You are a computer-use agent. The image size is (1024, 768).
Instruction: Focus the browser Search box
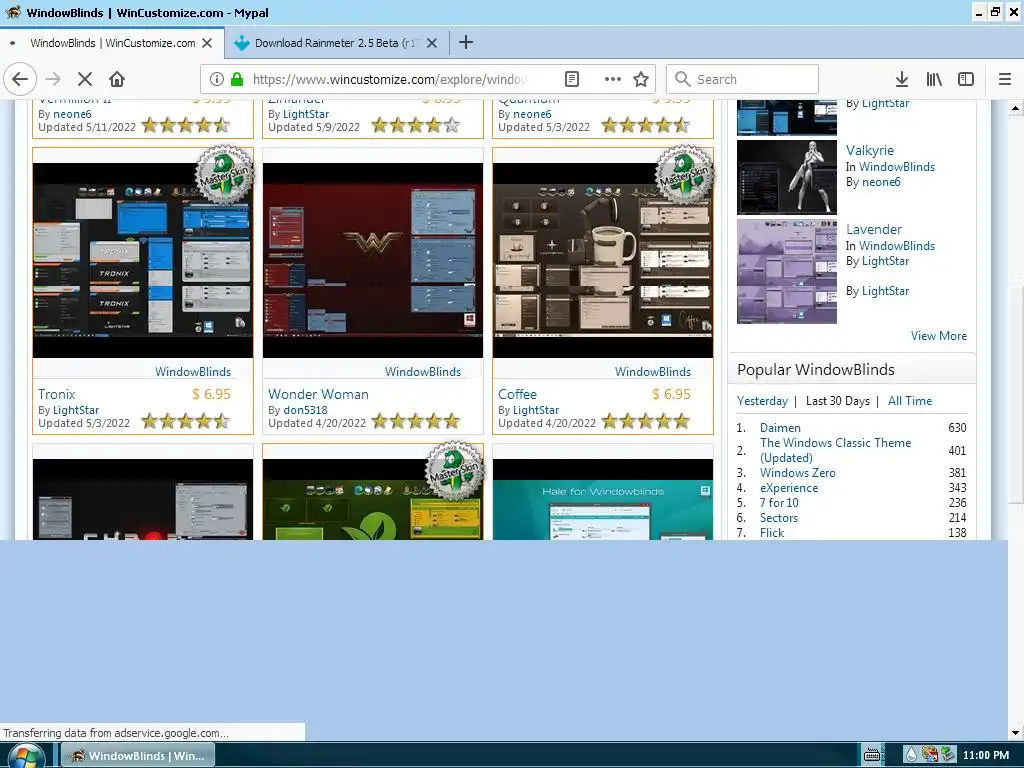click(743, 79)
